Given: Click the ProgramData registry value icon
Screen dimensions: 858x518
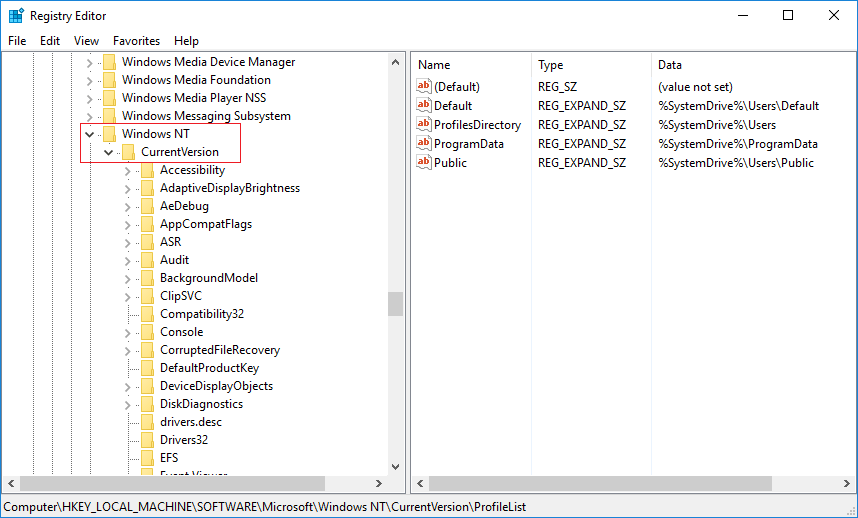Looking at the screenshot, I should (424, 144).
